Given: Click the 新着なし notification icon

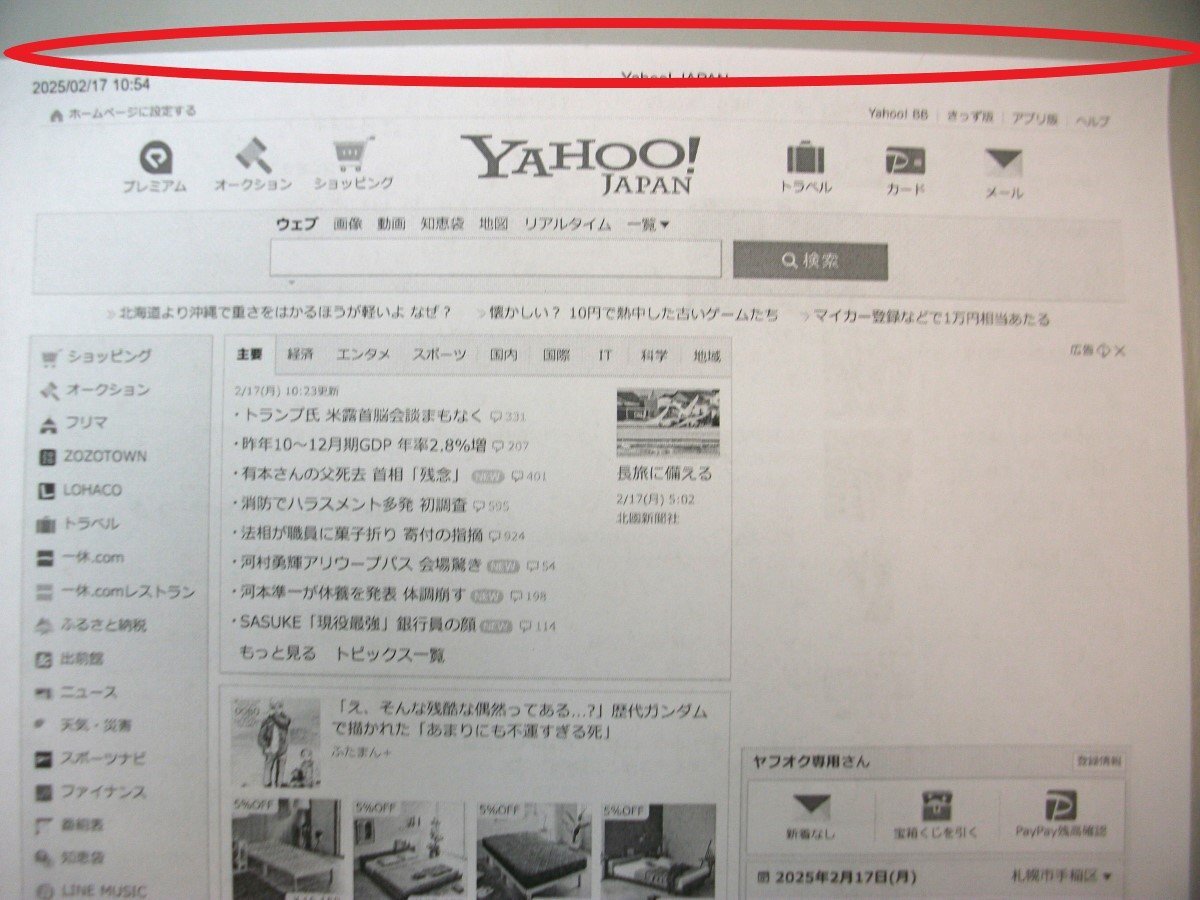Looking at the screenshot, I should point(813,803).
